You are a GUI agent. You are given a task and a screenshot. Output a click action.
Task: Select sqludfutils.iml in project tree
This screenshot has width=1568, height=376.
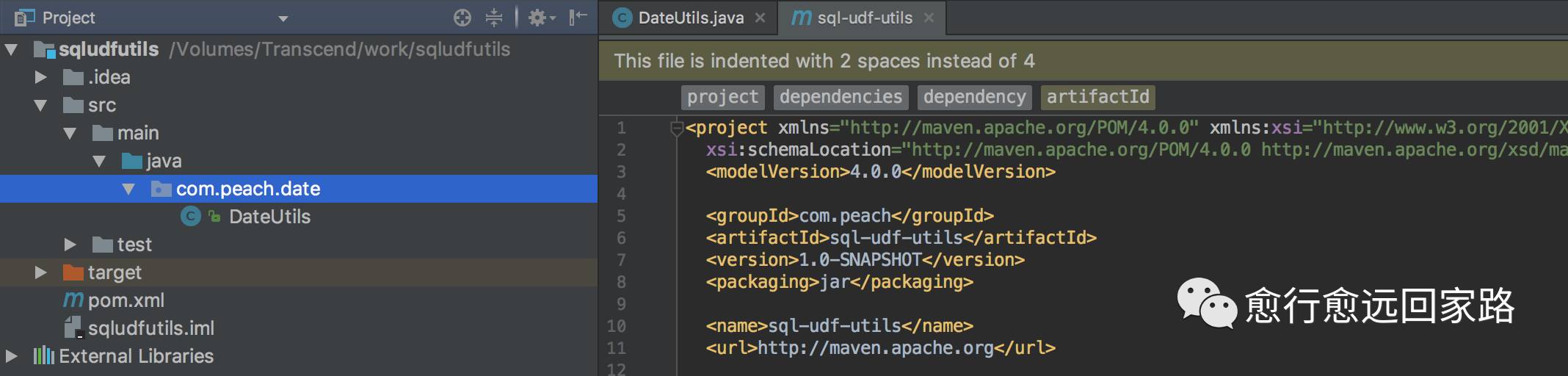(150, 328)
